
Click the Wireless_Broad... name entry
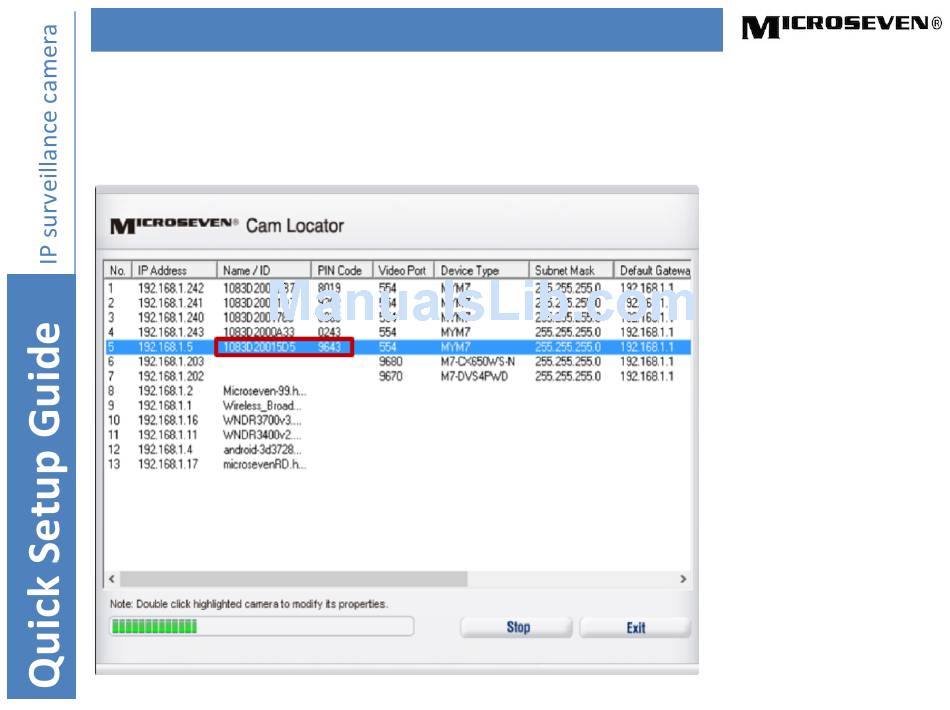262,406
